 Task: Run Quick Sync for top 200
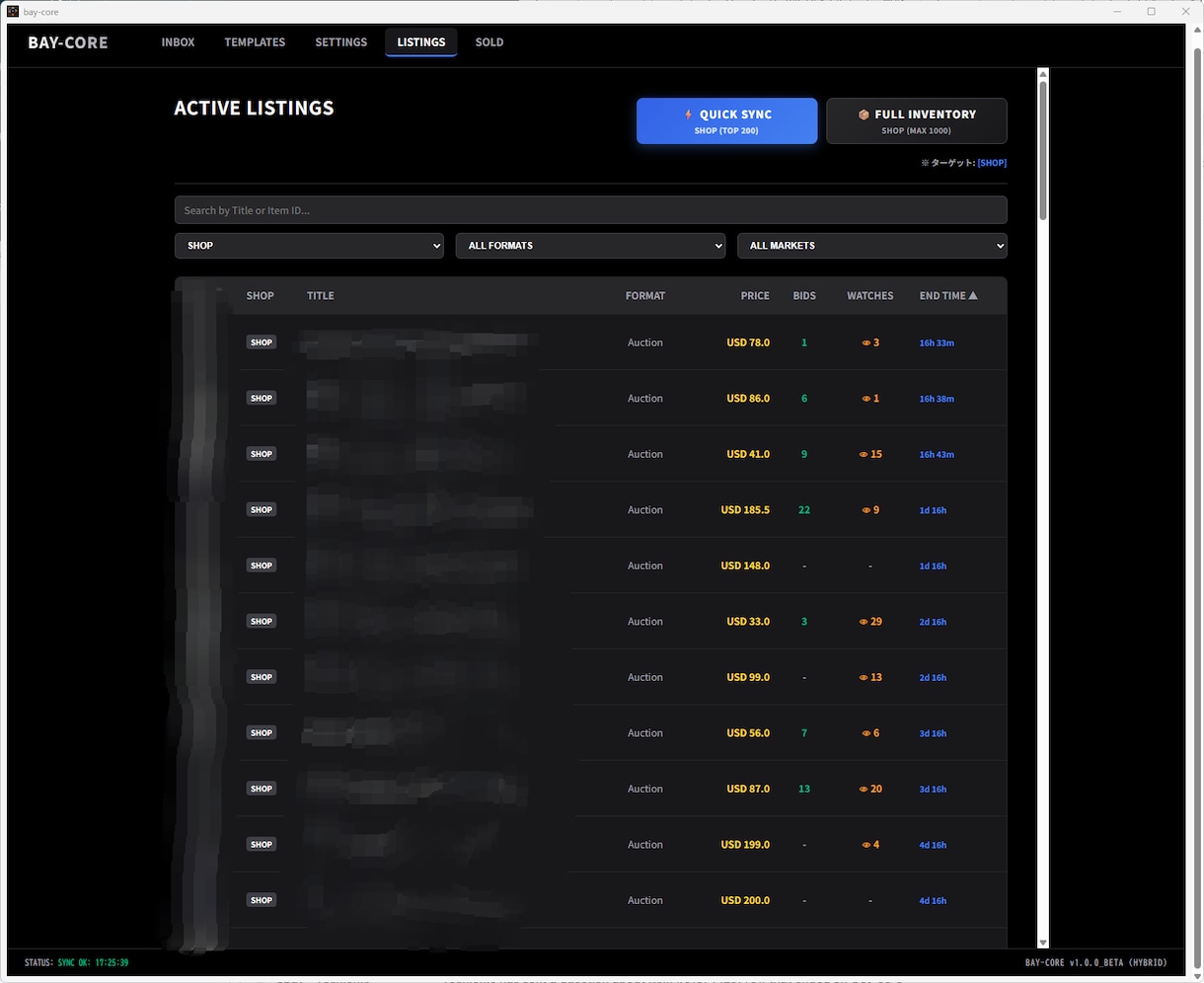click(x=727, y=121)
